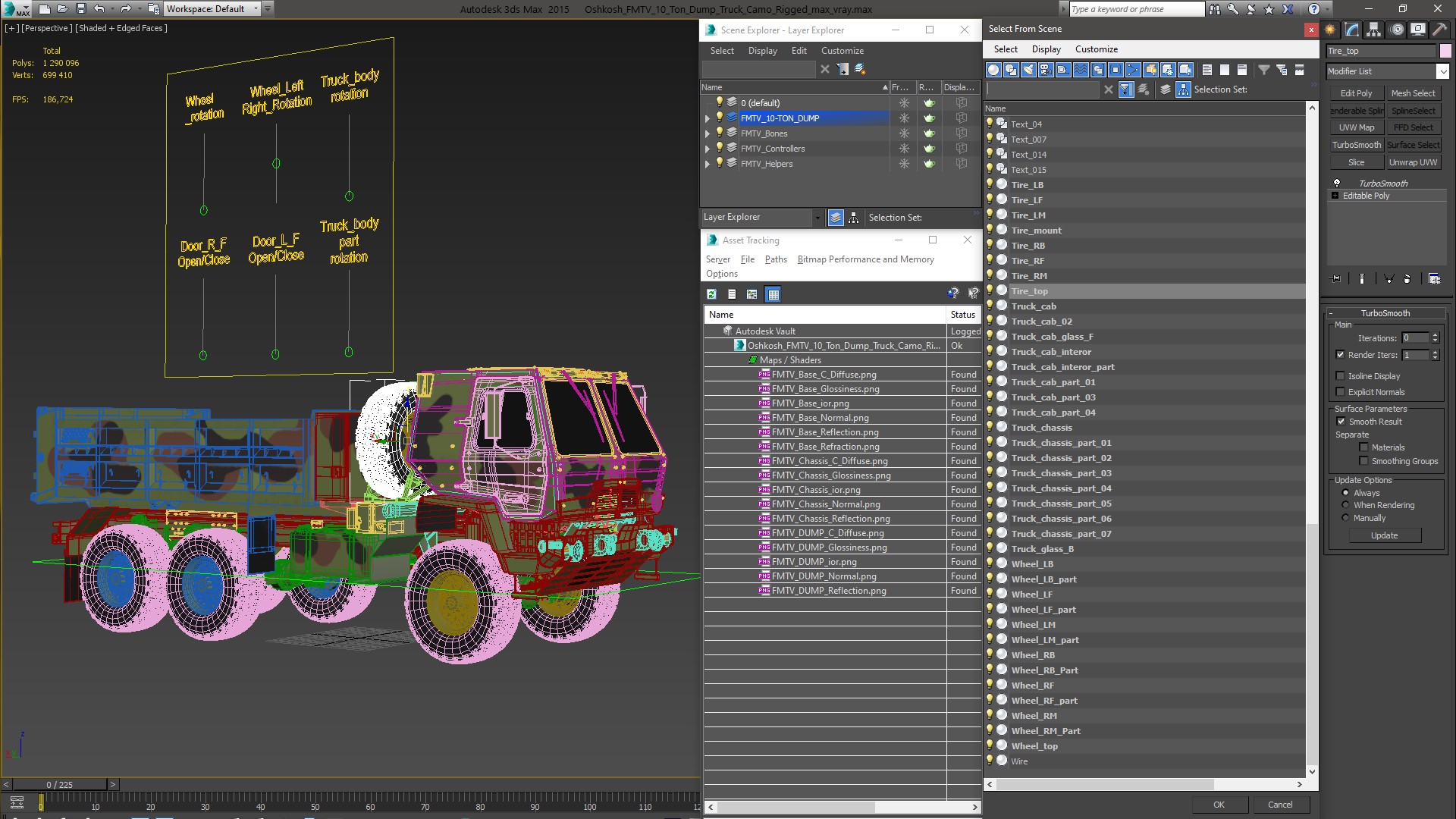The width and height of the screenshot is (1456, 819).
Task: Enable Separate by Smoothing Groups checkbox
Action: (x=1363, y=461)
